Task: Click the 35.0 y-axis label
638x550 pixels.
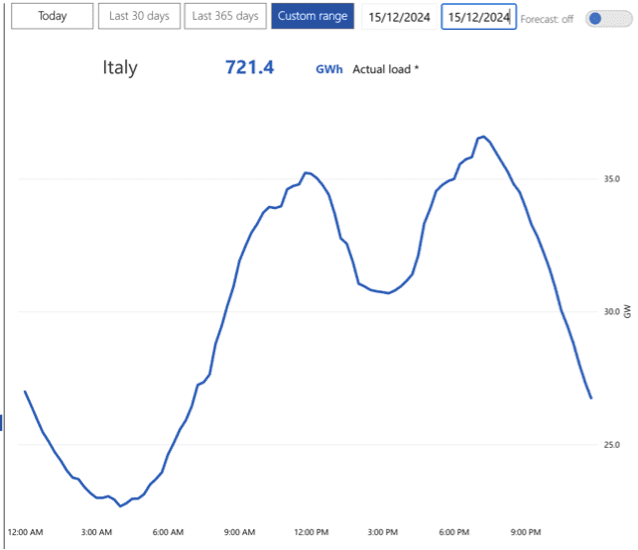Action: (x=612, y=179)
